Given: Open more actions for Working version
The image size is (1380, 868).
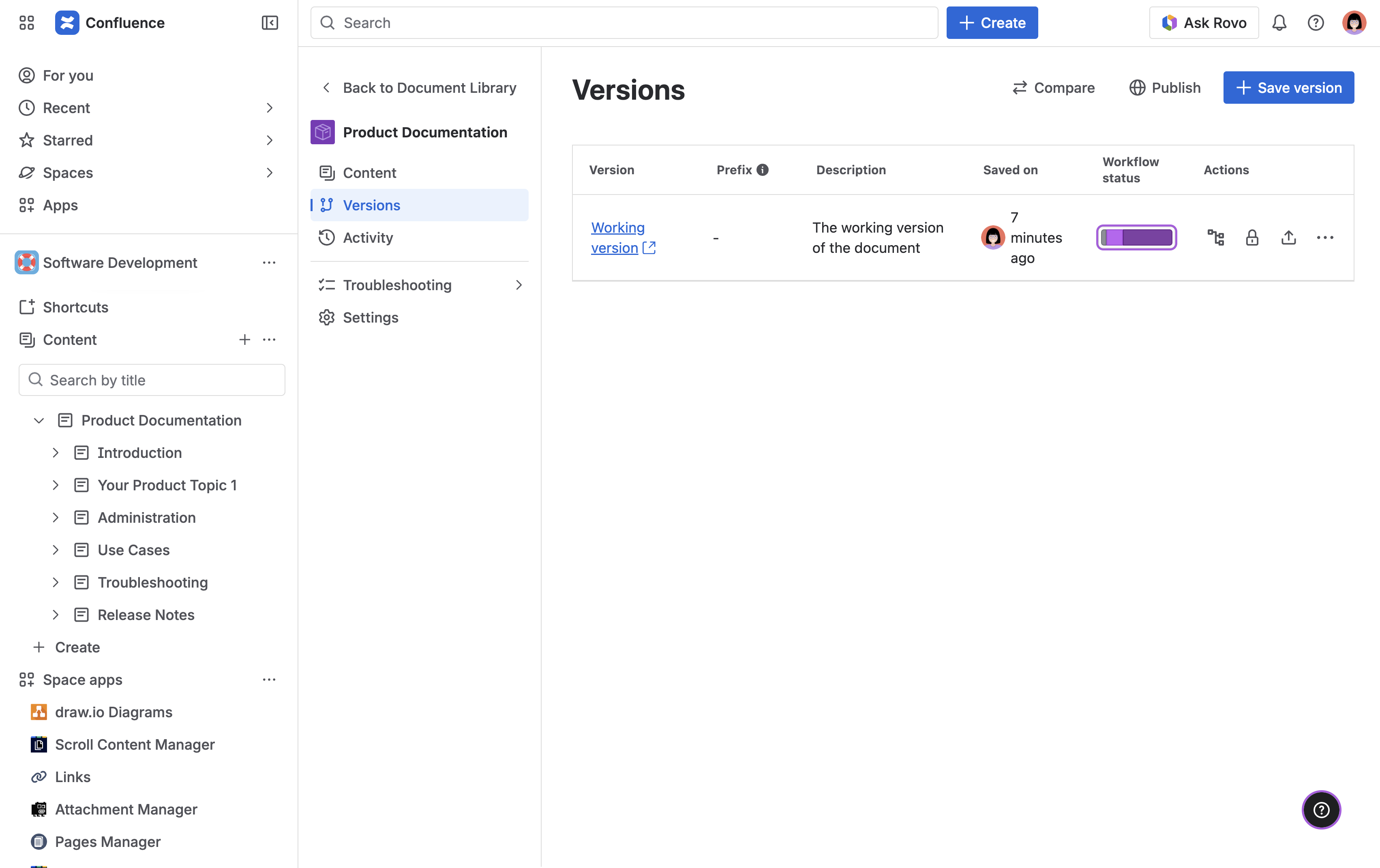Looking at the screenshot, I should (1325, 237).
